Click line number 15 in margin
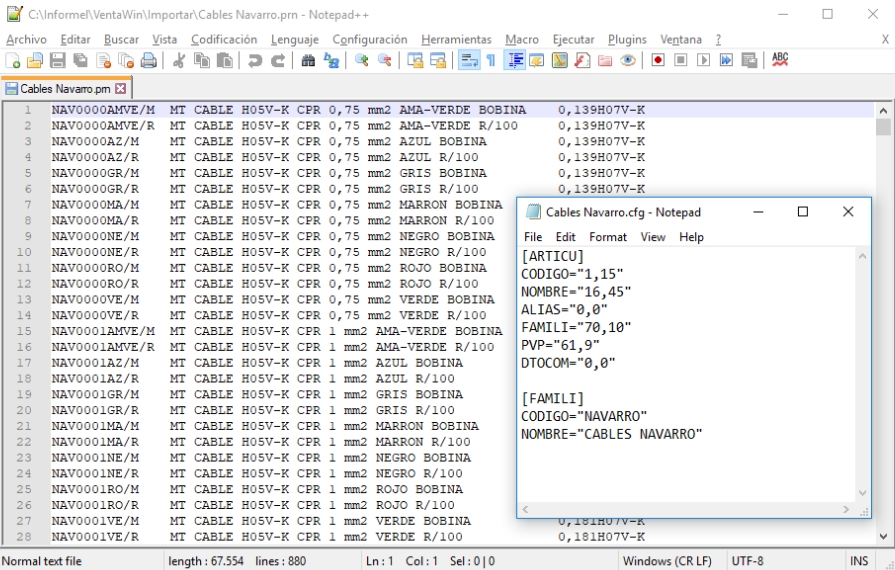This screenshot has height=570, width=895. tap(24, 331)
